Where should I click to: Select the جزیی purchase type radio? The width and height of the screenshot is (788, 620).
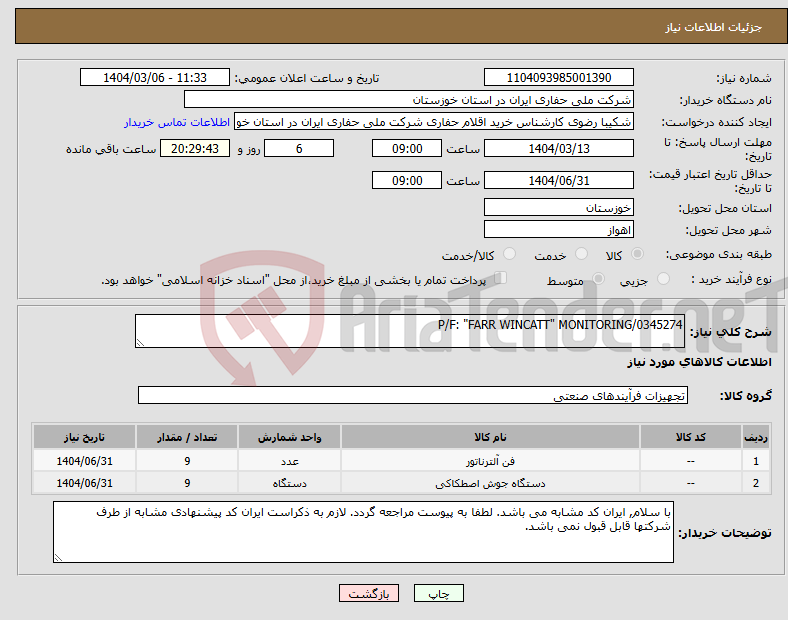pyautogui.click(x=663, y=278)
